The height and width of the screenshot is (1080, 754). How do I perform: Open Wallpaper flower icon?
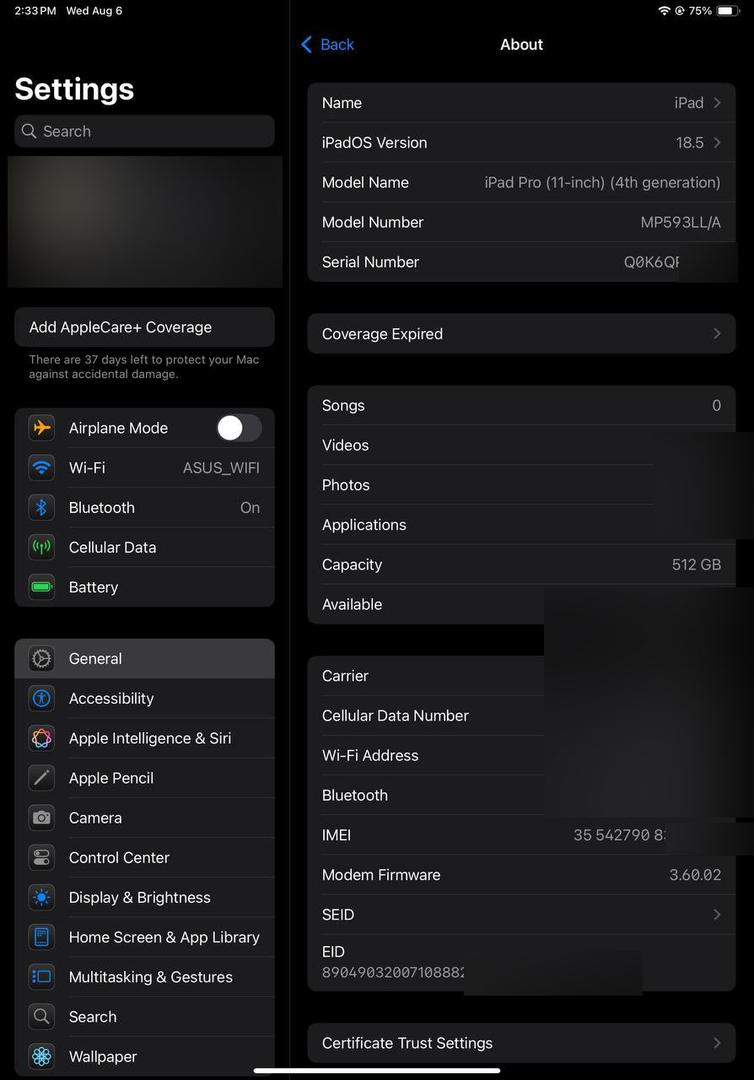[x=41, y=1057]
